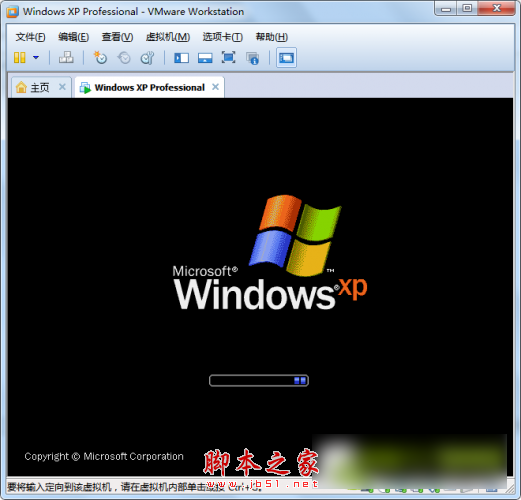521x500 pixels.
Task: Open the 查看(V) menu
Action: click(117, 37)
